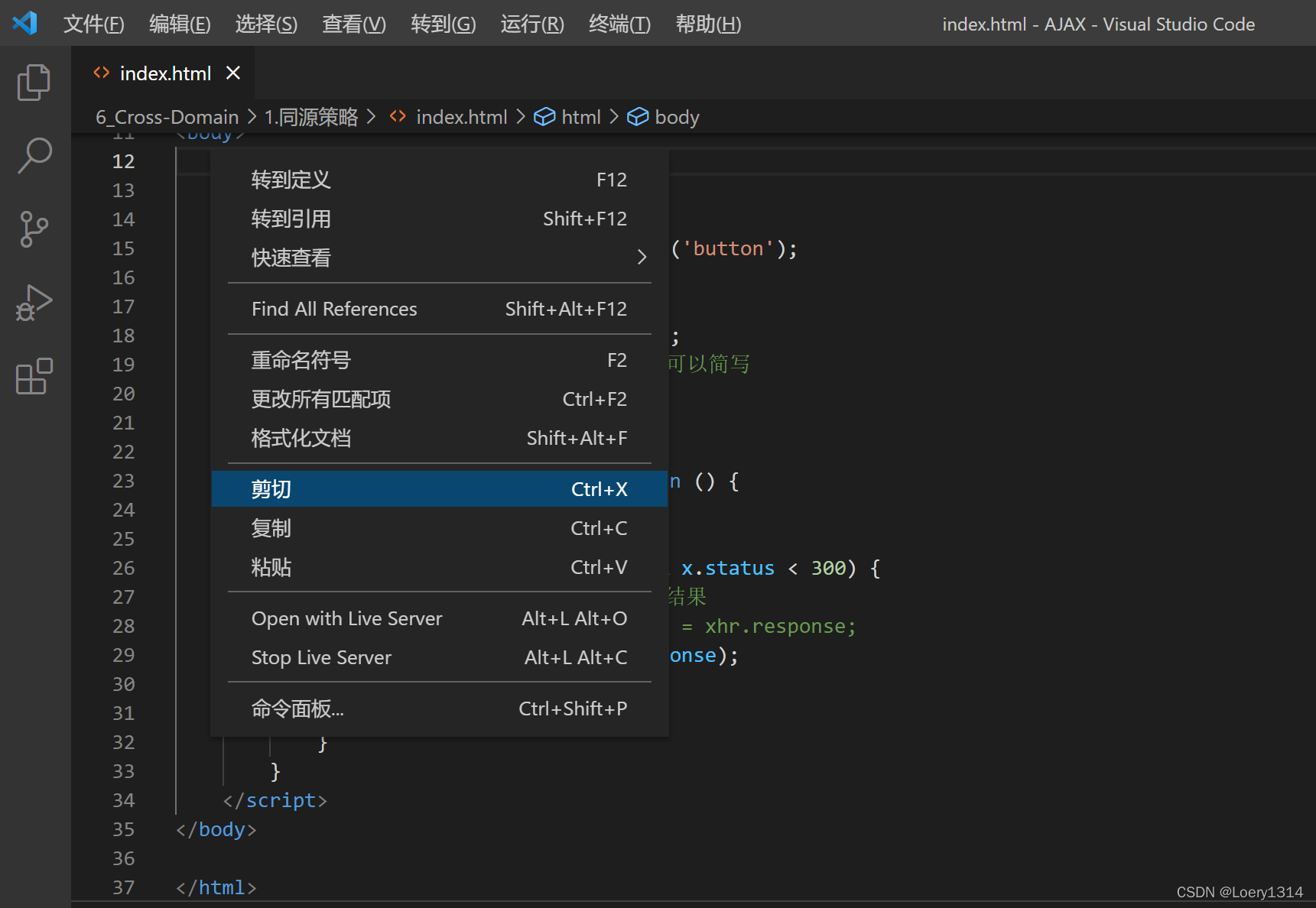Open the Extensions view
Screen dimensions: 1316x908
click(34, 376)
